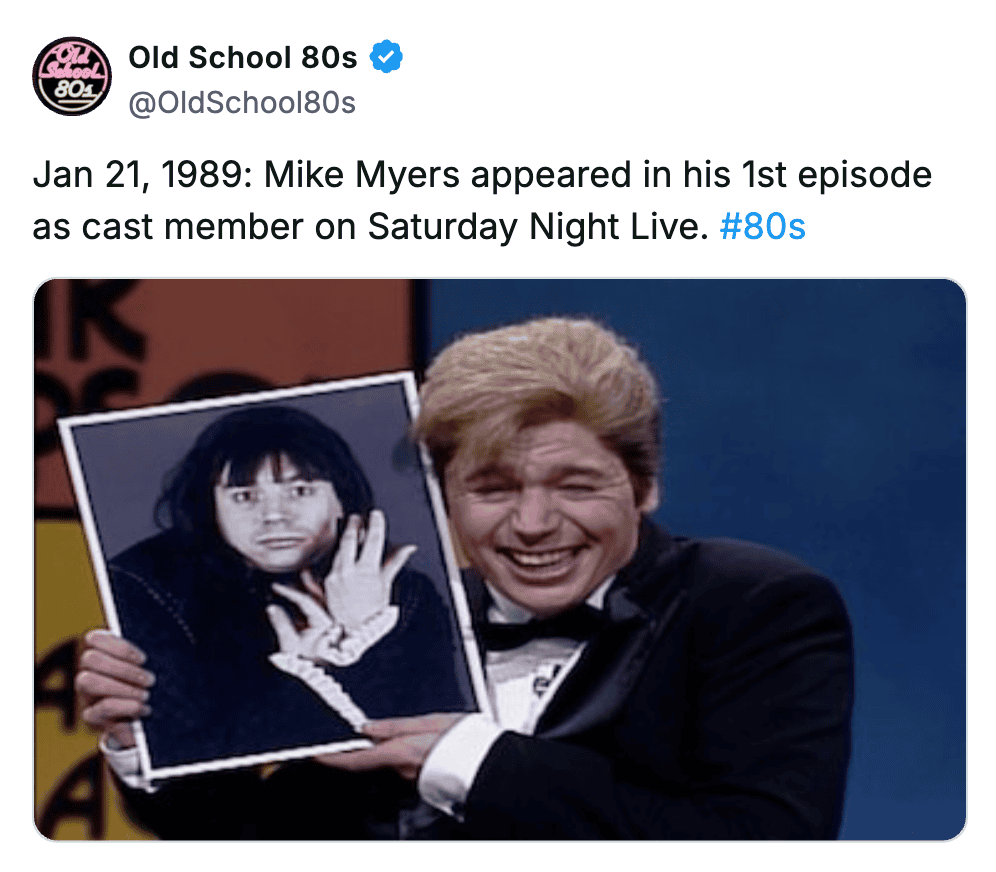Screen dimensions: 996x872
Task: Click the pink script logo inside avatar
Action: (x=71, y=64)
